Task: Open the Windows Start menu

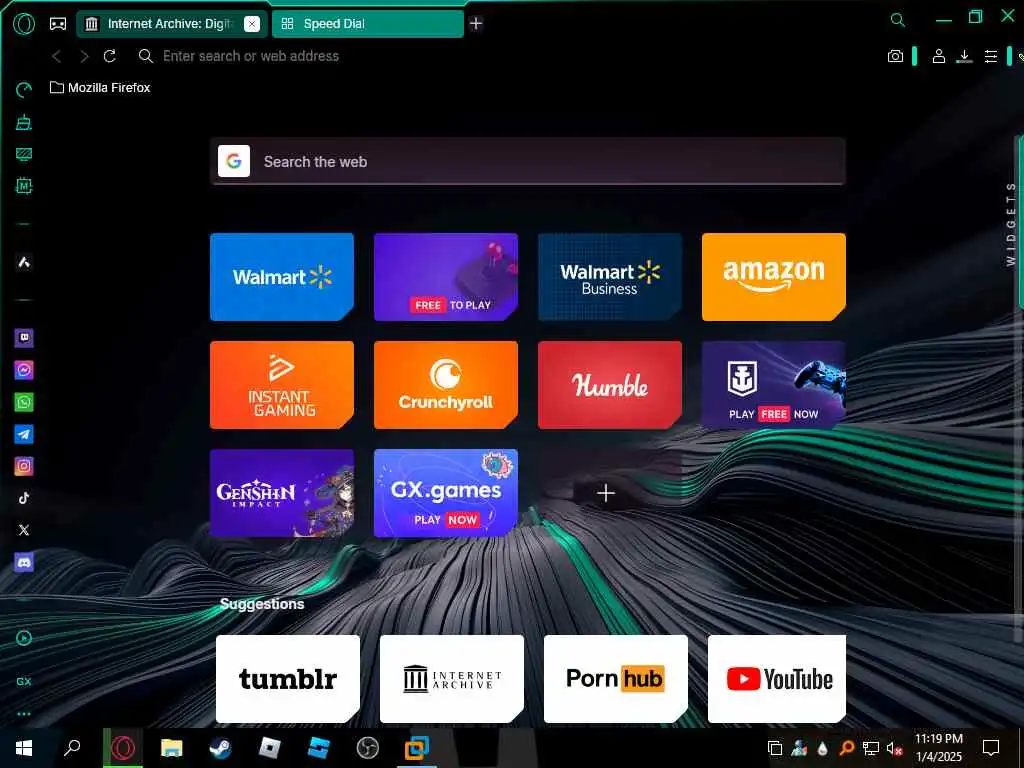Action: [x=24, y=748]
